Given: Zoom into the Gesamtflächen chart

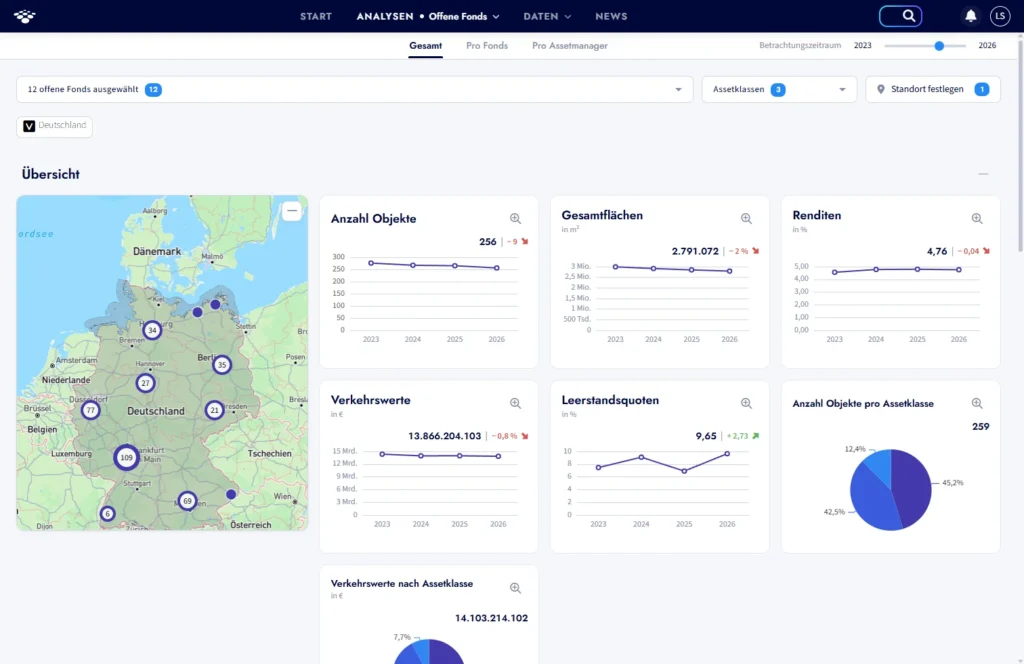Looking at the screenshot, I should pos(746,219).
